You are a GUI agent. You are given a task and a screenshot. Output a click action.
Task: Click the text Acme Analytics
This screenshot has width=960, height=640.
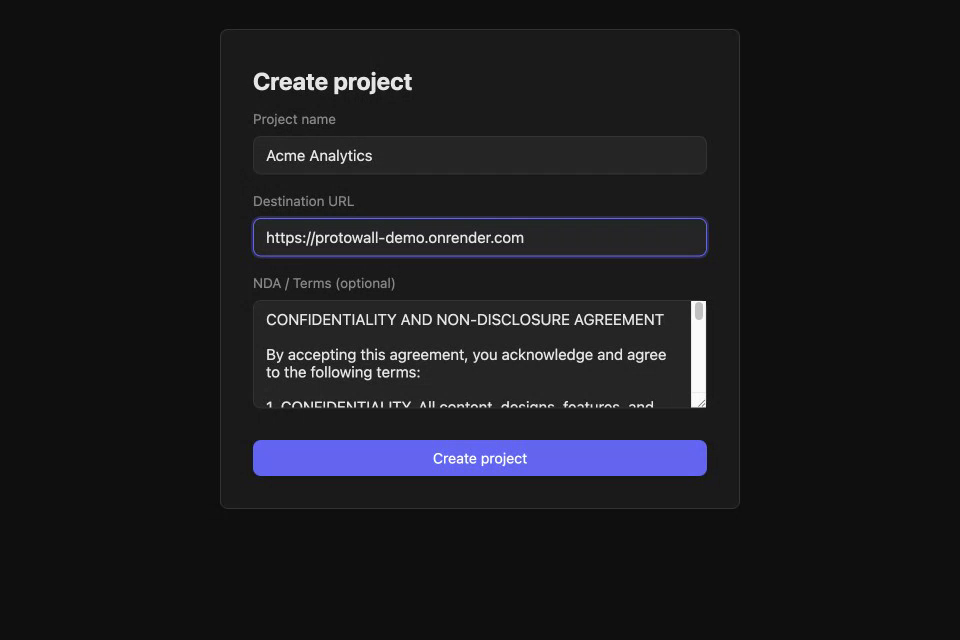click(318, 155)
